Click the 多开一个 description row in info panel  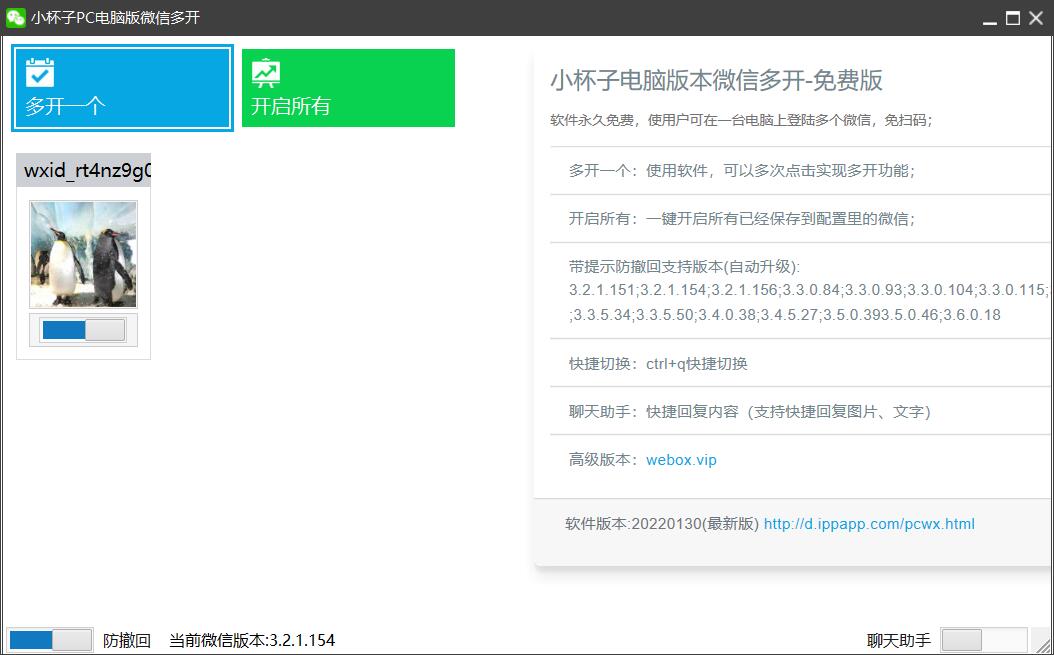pyautogui.click(x=800, y=171)
